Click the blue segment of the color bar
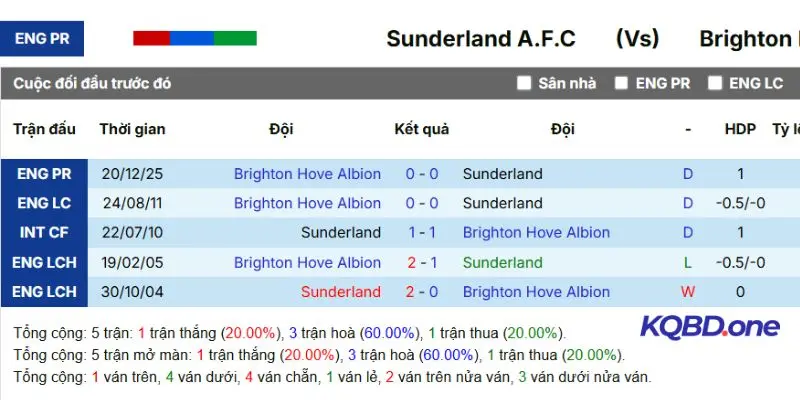This screenshot has height=400, width=800. 191,38
